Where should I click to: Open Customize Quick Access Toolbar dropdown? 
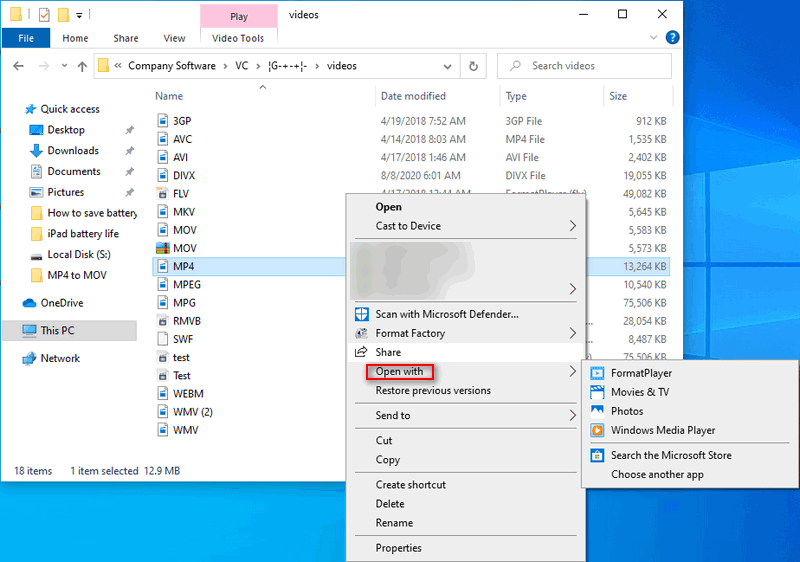[79, 15]
